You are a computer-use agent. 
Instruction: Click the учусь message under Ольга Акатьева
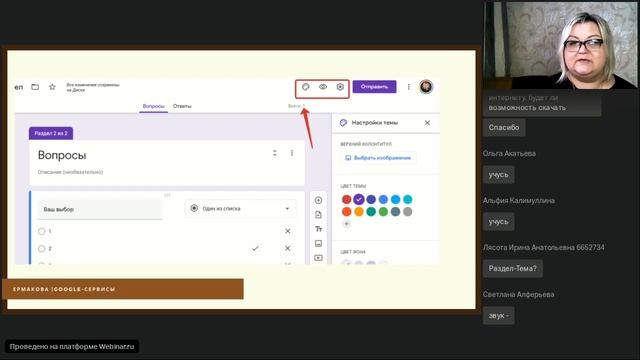pyautogui.click(x=499, y=175)
